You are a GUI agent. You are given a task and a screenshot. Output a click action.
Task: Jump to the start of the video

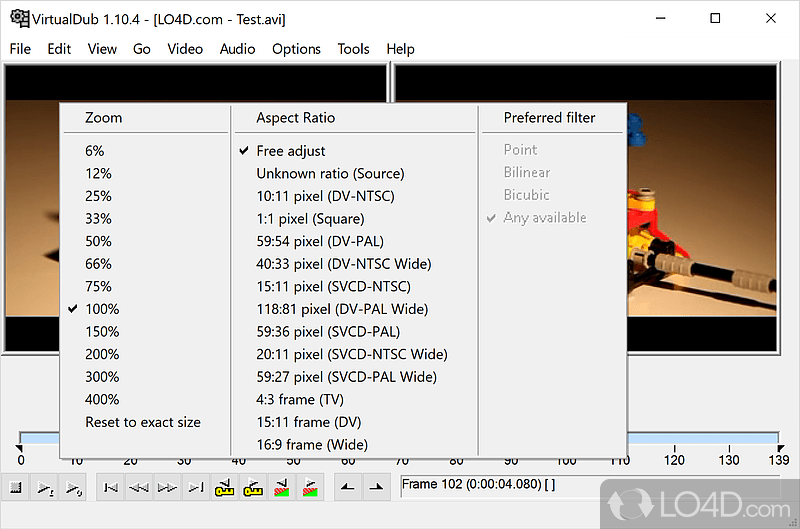[110, 488]
